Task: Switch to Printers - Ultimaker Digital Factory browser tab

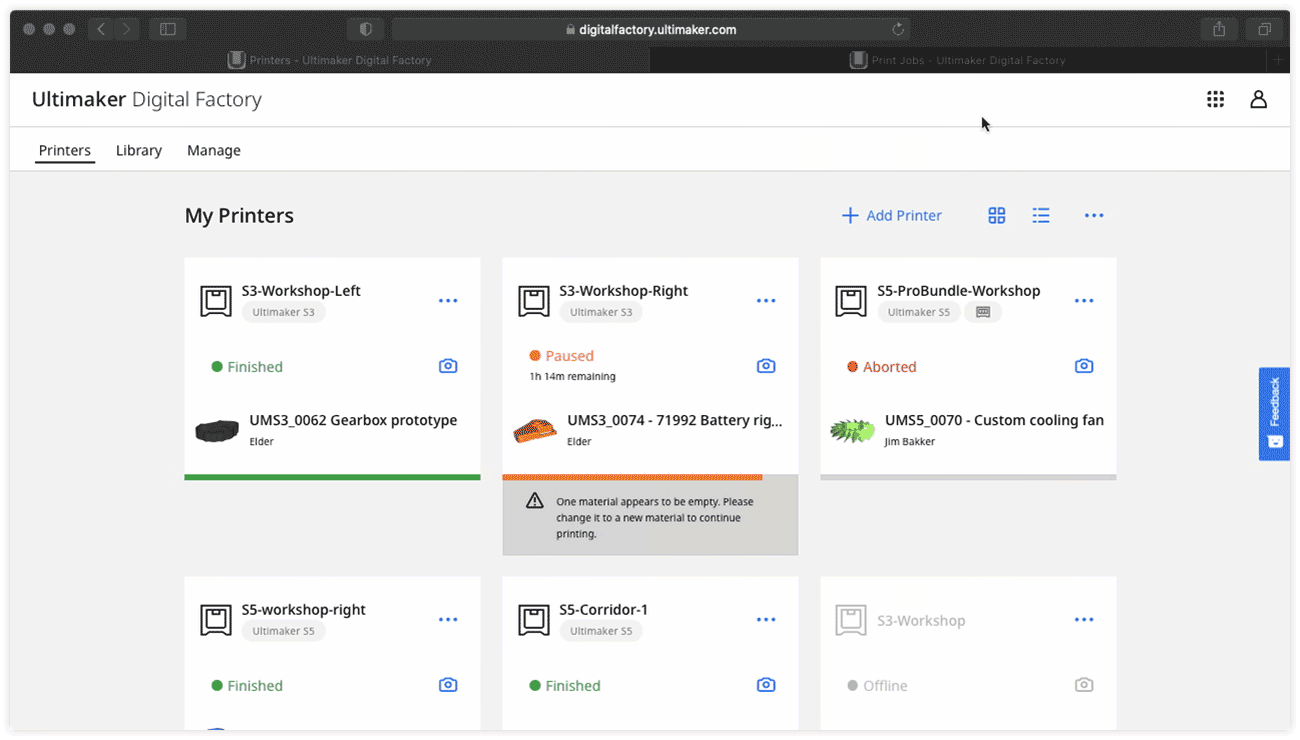Action: (330, 60)
